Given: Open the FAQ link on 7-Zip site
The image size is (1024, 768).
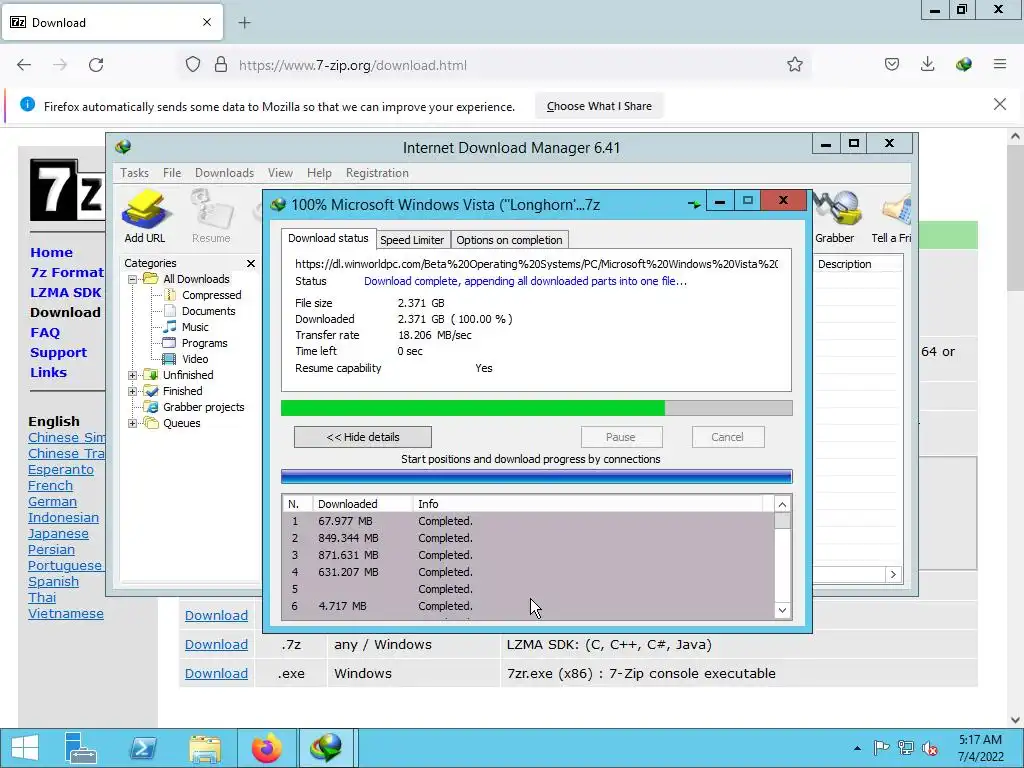Looking at the screenshot, I should click(x=45, y=332).
